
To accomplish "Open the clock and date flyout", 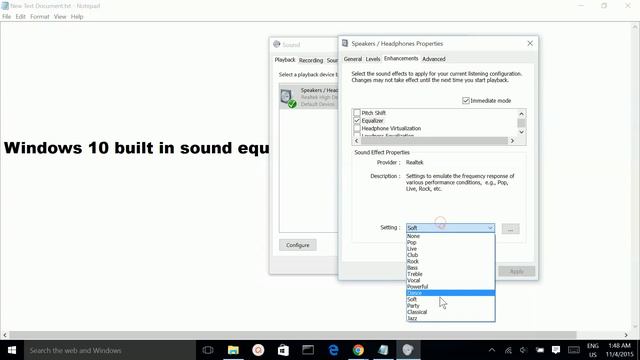I will (619, 350).
